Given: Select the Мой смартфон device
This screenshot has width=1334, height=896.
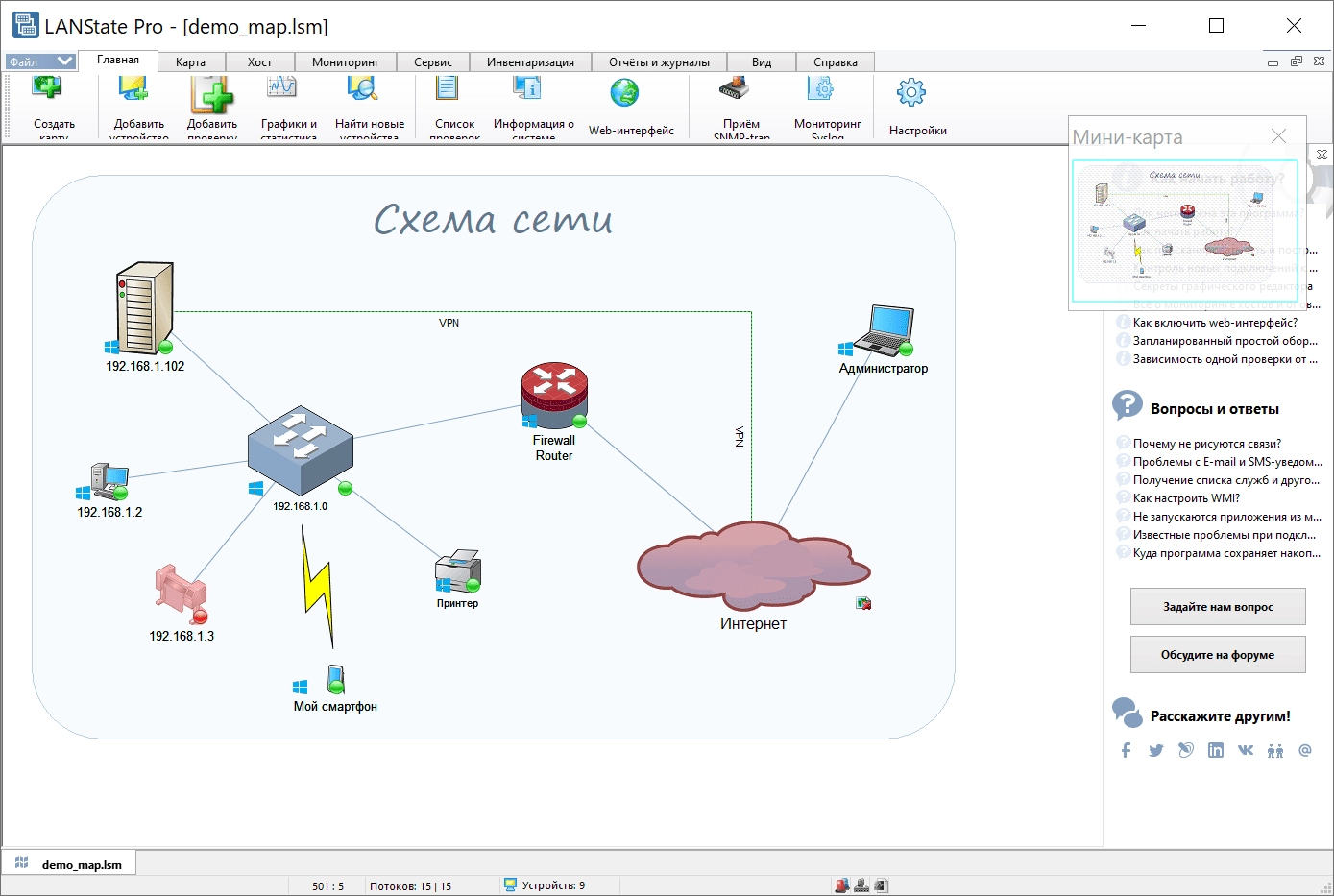Looking at the screenshot, I should coord(335,679).
